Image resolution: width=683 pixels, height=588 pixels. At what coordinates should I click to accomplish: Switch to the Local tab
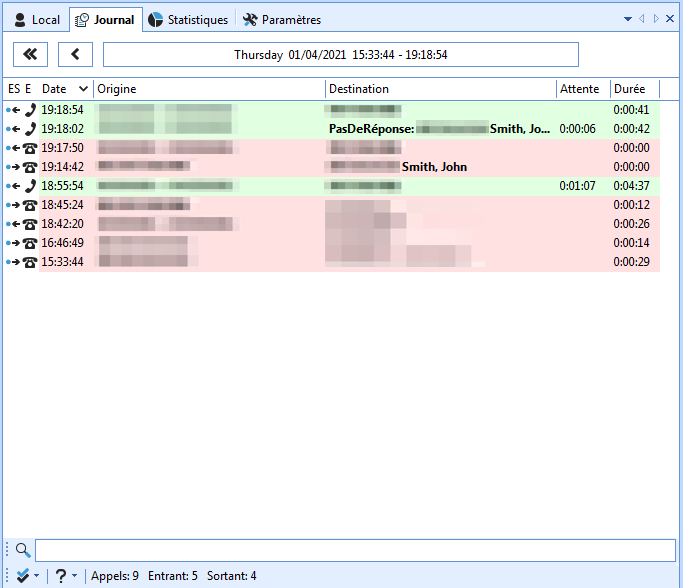point(37,20)
